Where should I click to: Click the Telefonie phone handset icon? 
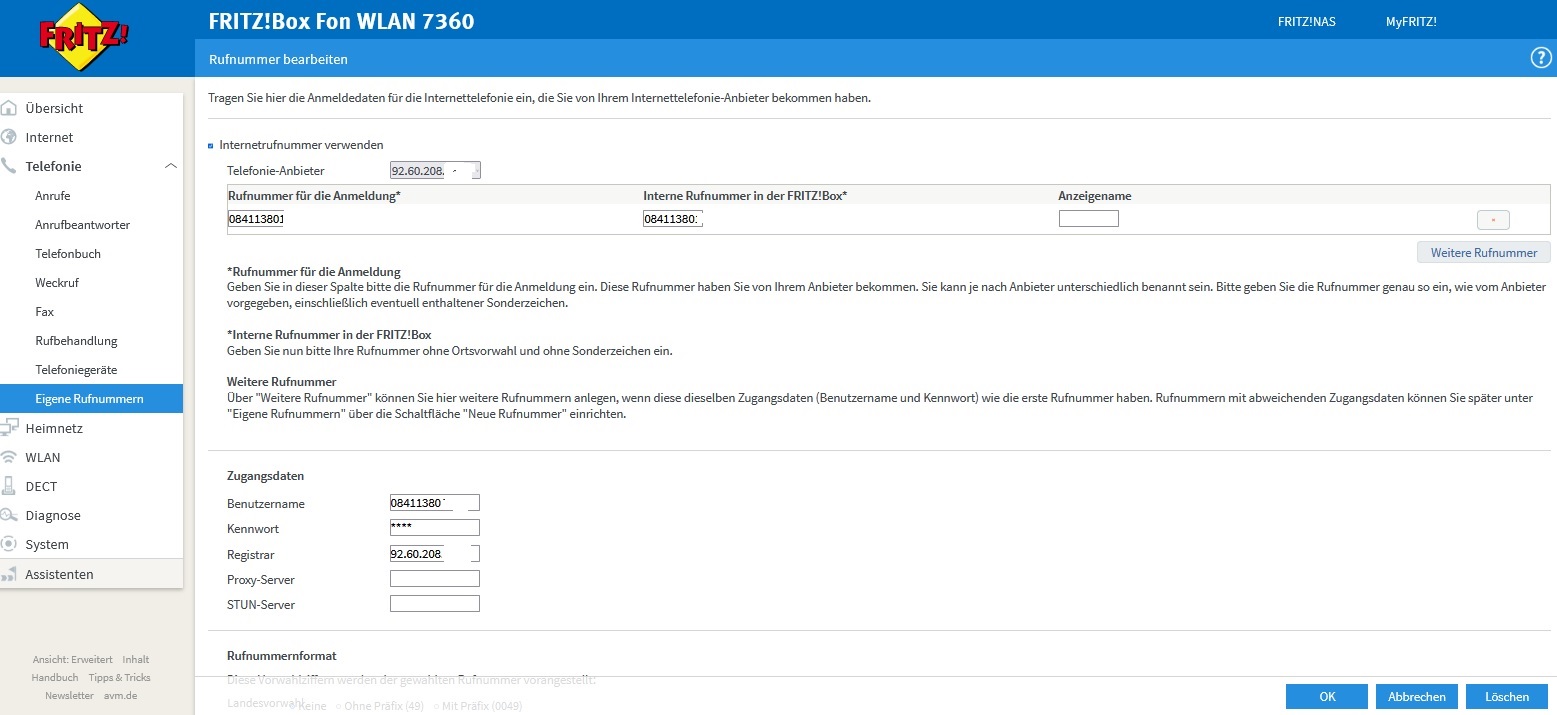pos(10,166)
